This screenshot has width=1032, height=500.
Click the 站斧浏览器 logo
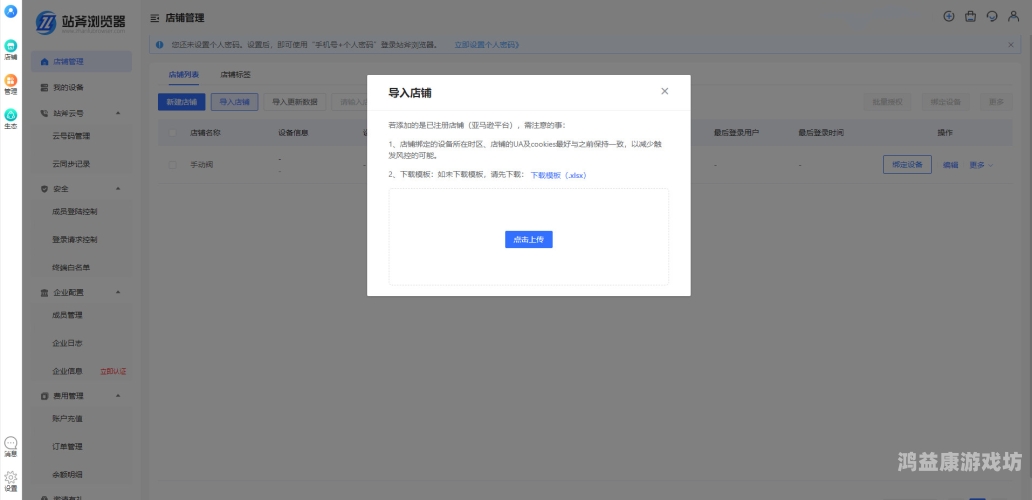[x=81, y=22]
